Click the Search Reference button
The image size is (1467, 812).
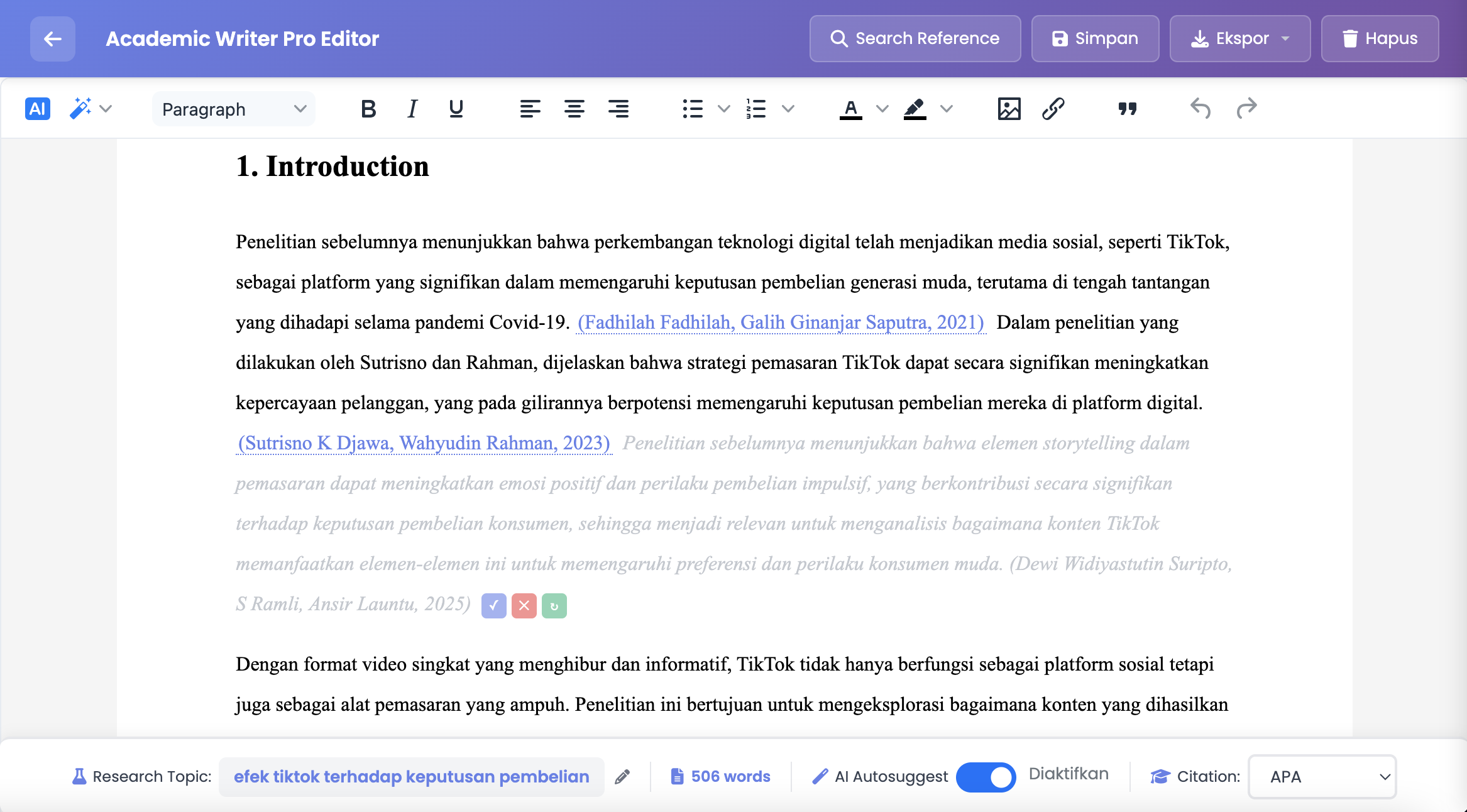915,39
